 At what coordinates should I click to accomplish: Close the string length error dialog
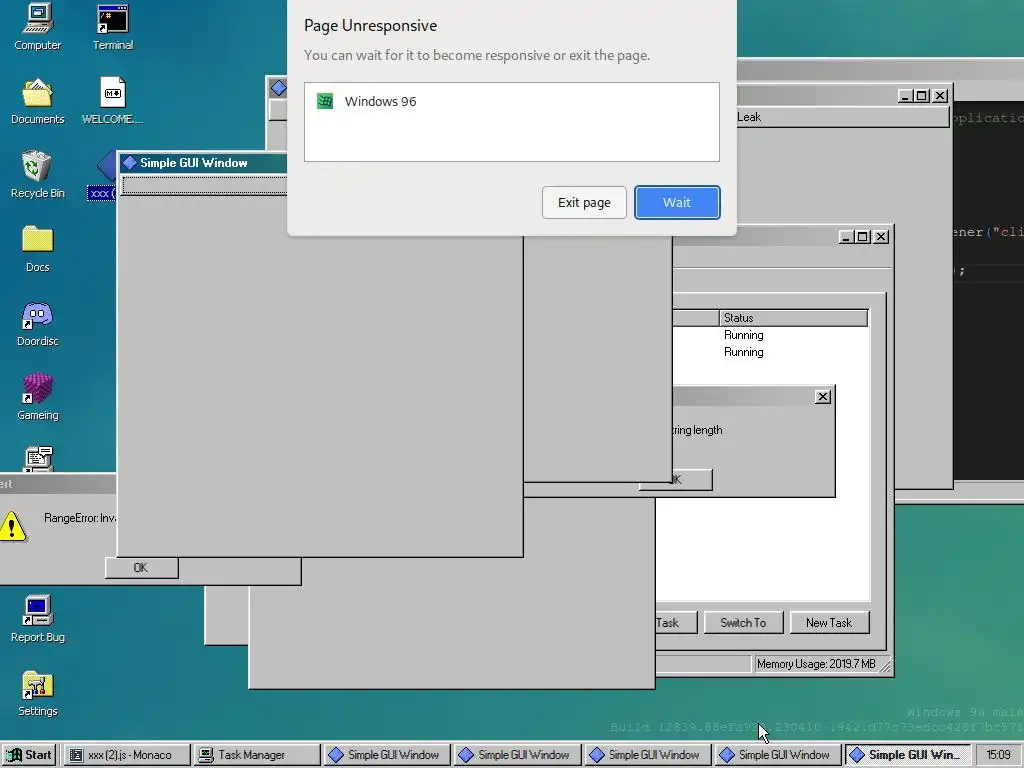tap(823, 396)
